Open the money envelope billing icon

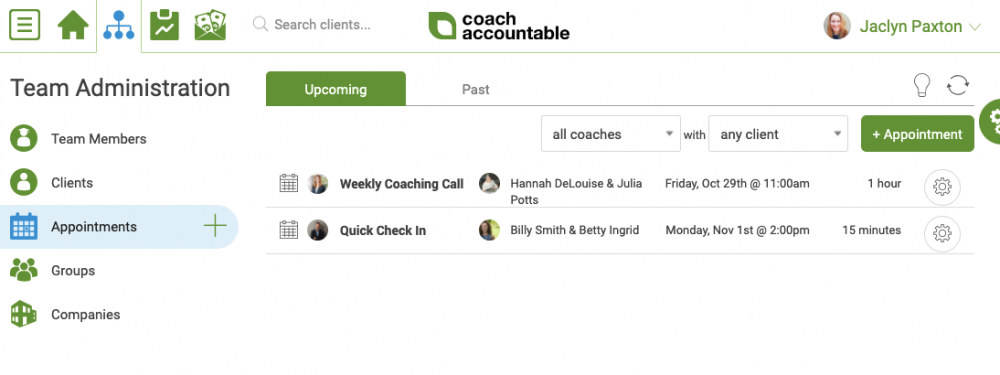210,26
